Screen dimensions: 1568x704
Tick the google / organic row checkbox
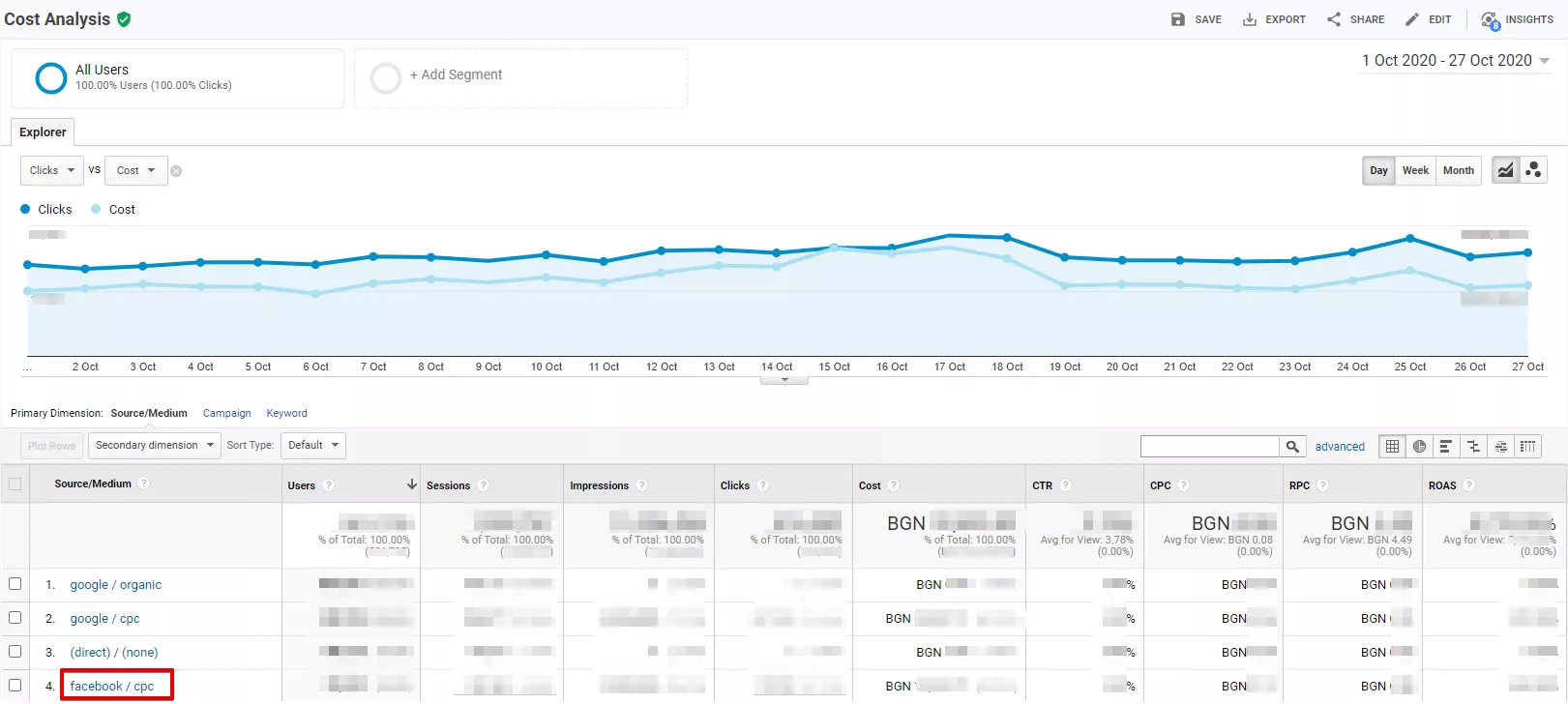[15, 583]
